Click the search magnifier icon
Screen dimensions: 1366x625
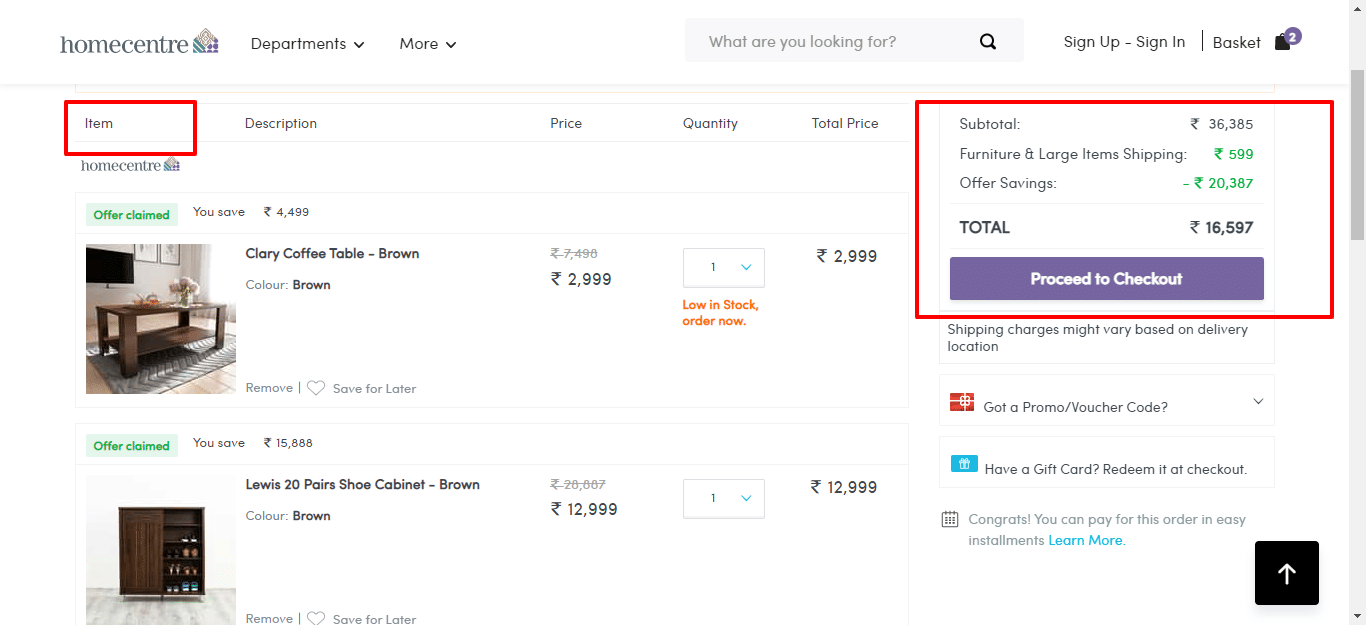tap(988, 41)
